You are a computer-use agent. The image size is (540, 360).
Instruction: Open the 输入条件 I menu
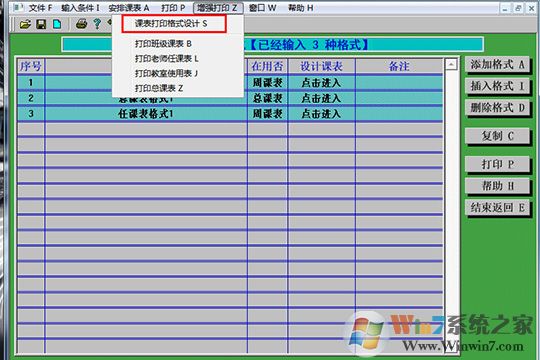(x=80, y=8)
